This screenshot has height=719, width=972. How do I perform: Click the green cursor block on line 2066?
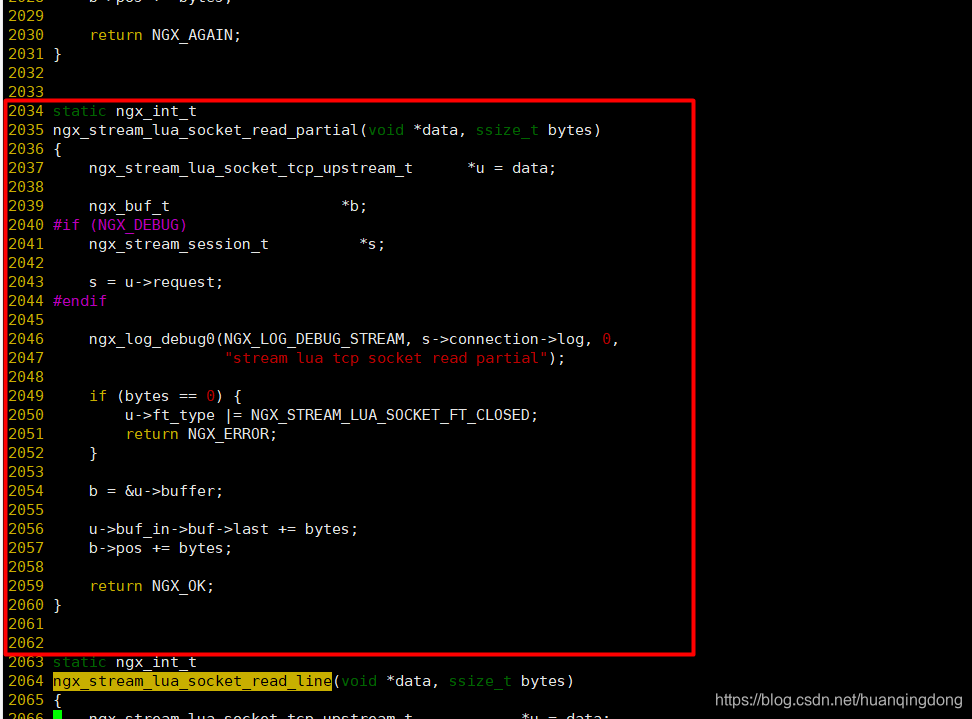coord(58,715)
